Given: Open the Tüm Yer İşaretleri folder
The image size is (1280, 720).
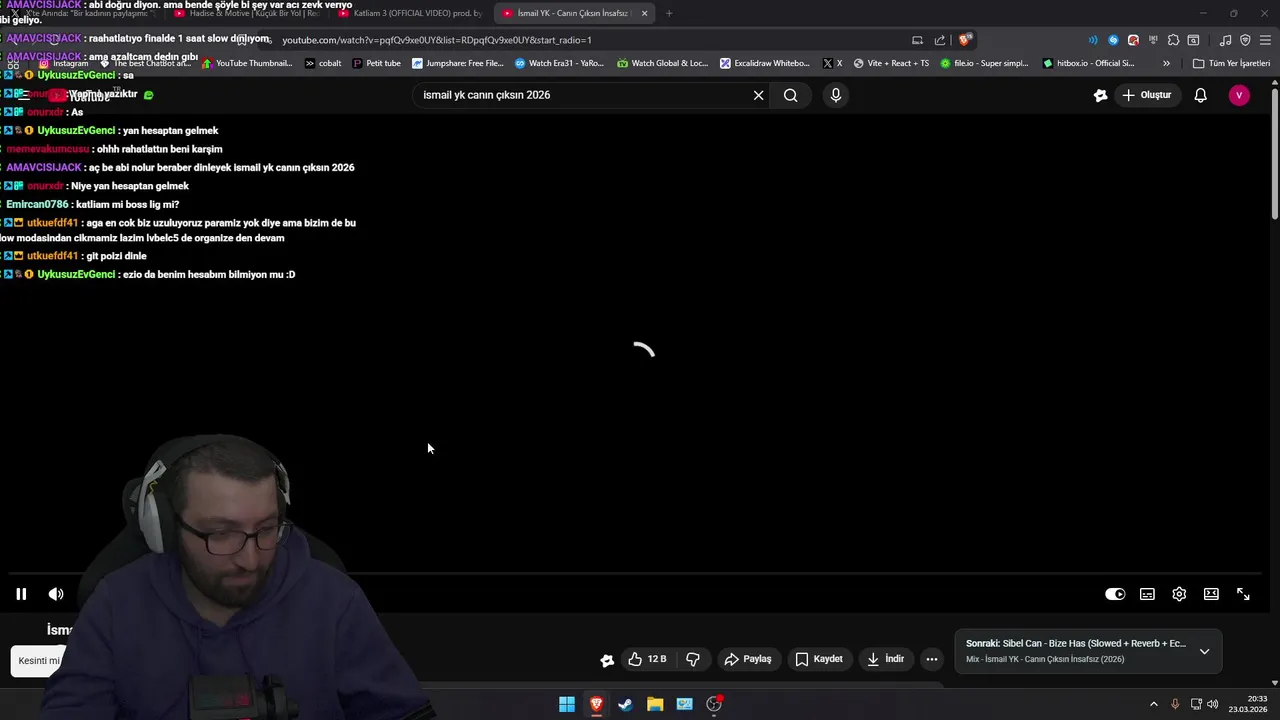Looking at the screenshot, I should pos(1231,63).
